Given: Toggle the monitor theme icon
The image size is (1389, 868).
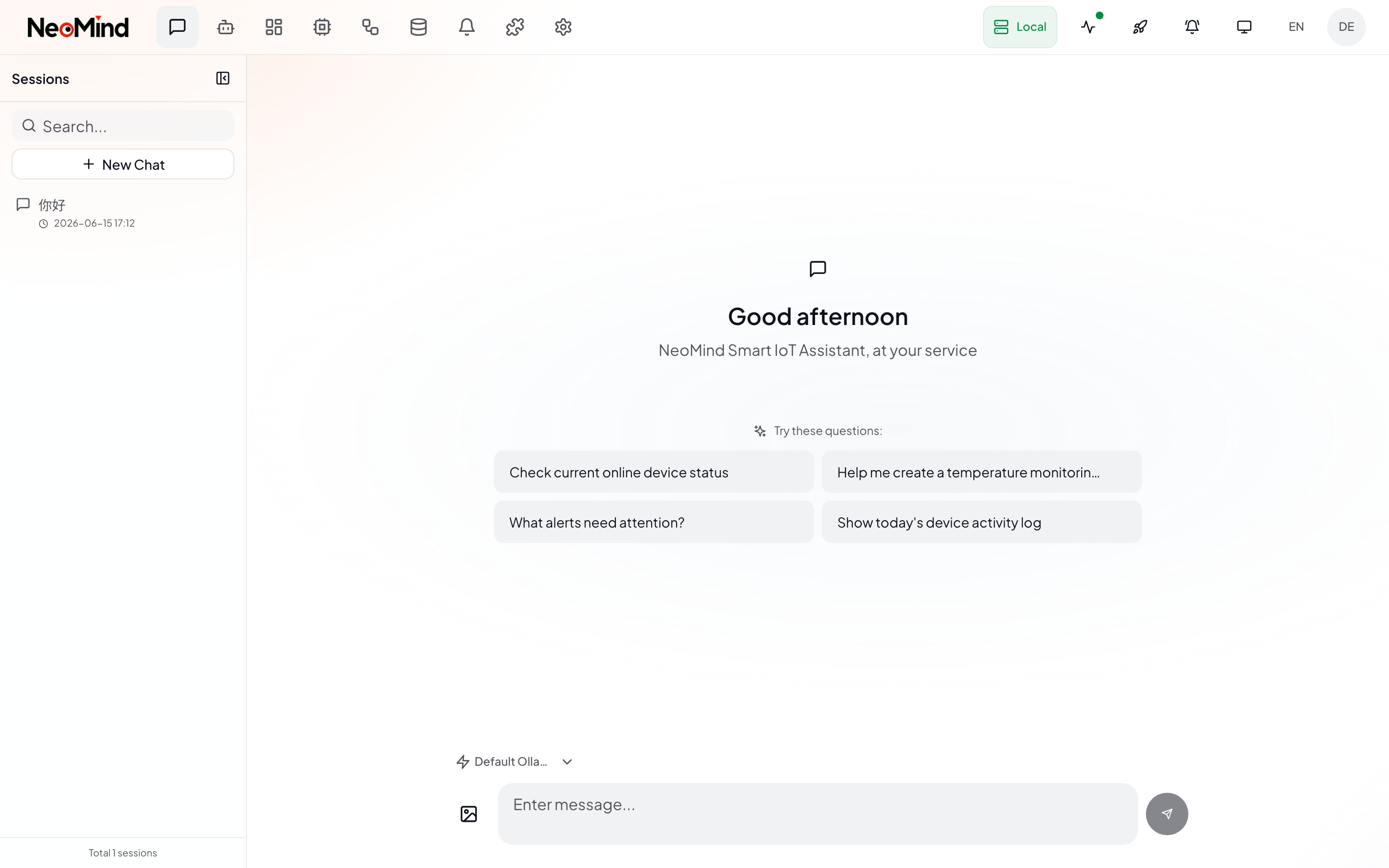Looking at the screenshot, I should 1244,27.
